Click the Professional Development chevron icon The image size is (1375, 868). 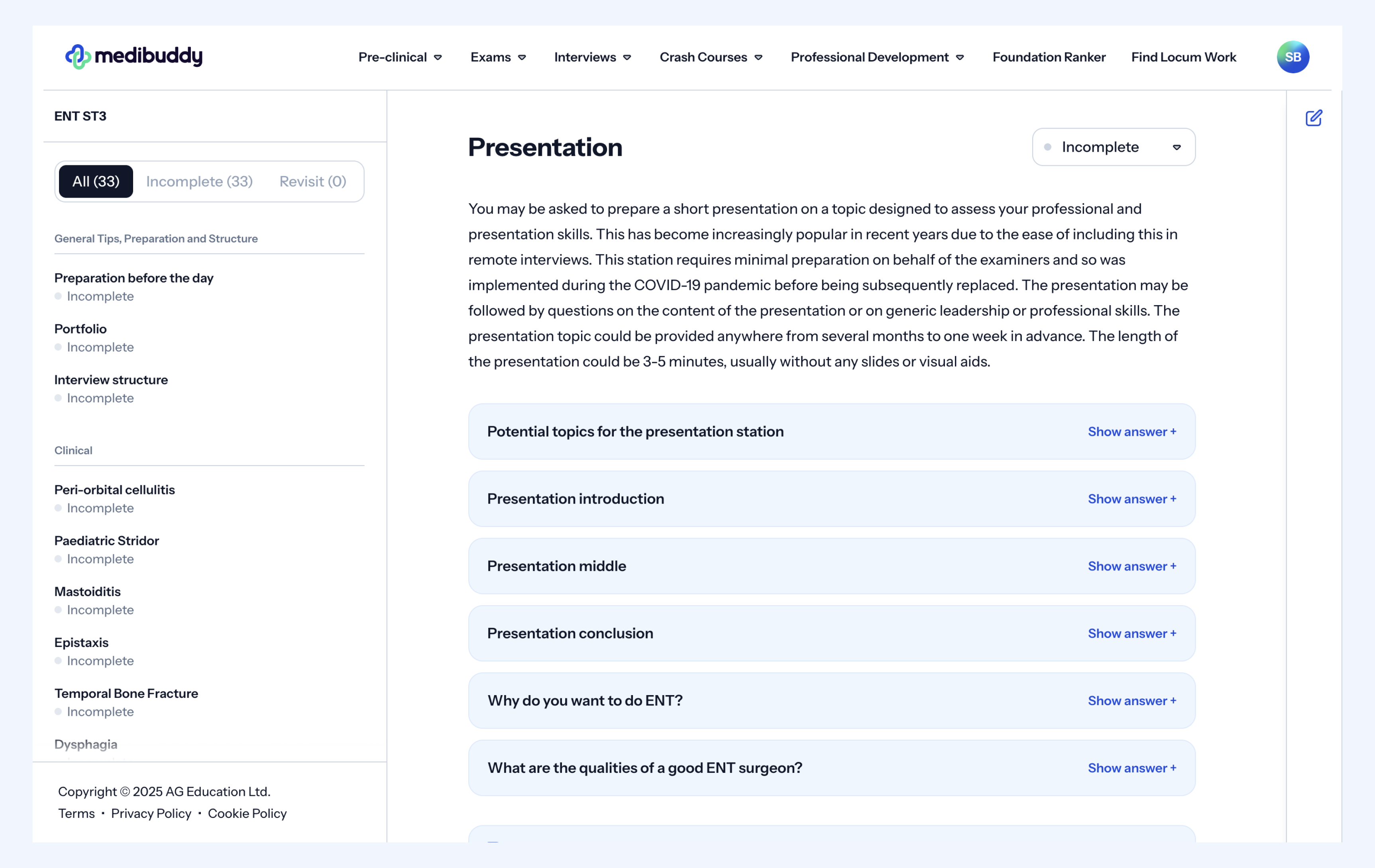coord(960,58)
